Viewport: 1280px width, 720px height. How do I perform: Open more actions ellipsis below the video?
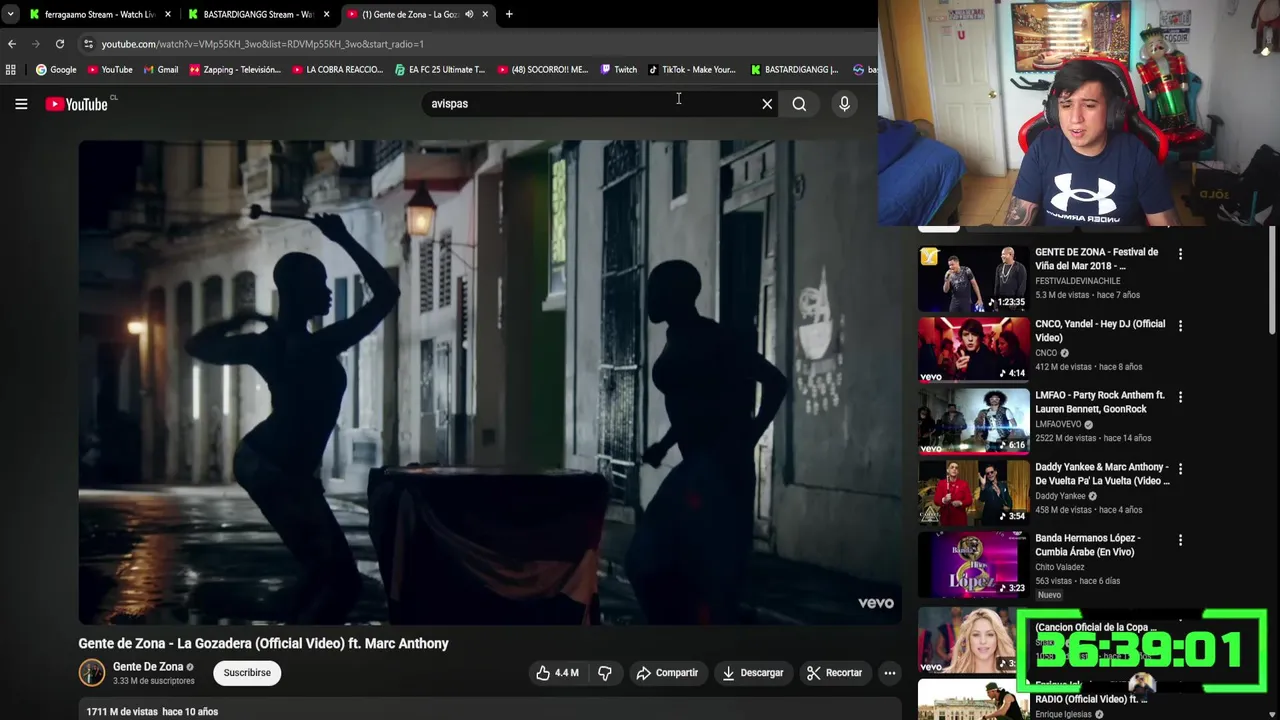point(889,673)
